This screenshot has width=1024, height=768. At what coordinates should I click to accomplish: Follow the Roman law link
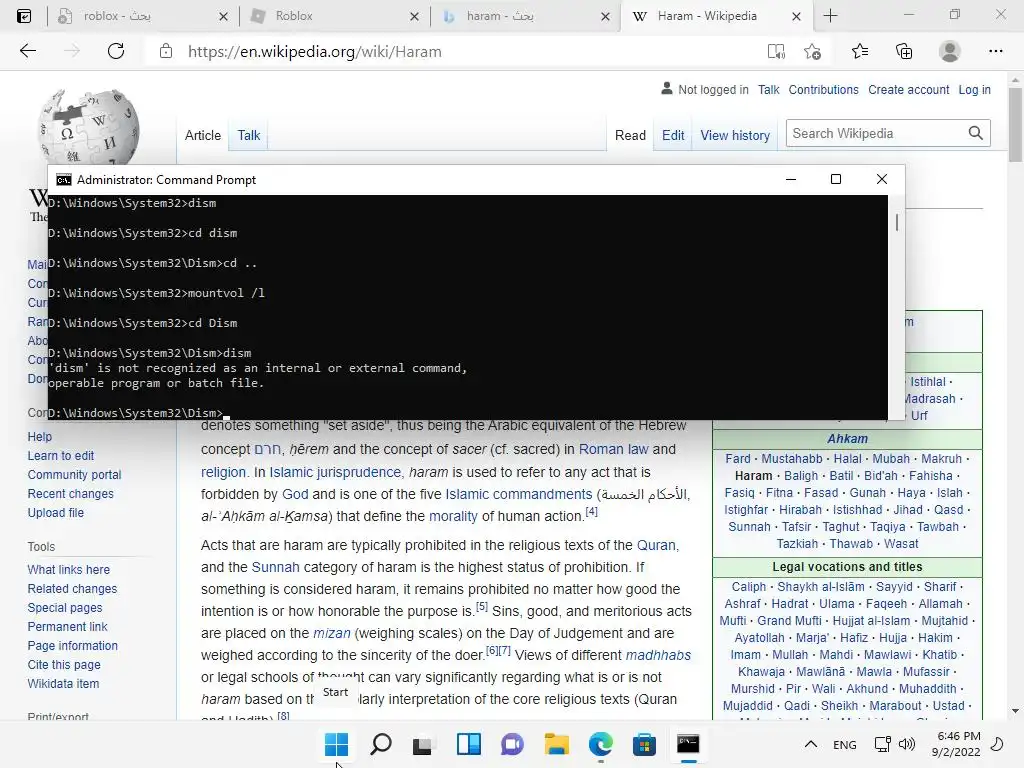tap(613, 449)
